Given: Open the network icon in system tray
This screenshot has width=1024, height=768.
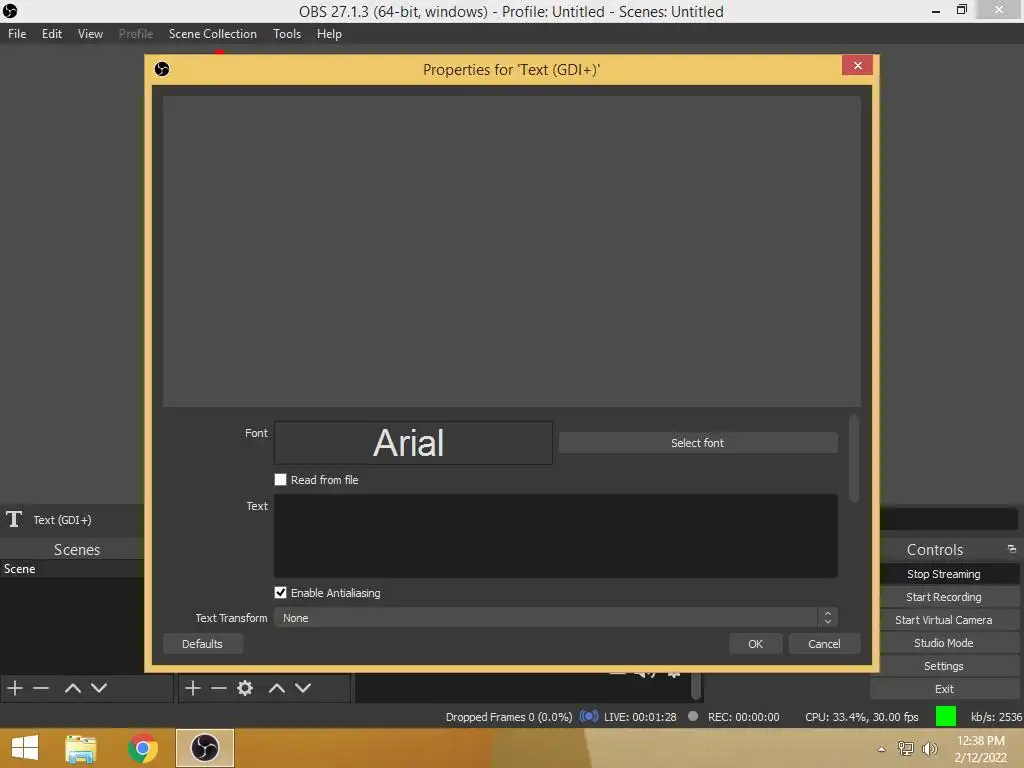Looking at the screenshot, I should (905, 748).
